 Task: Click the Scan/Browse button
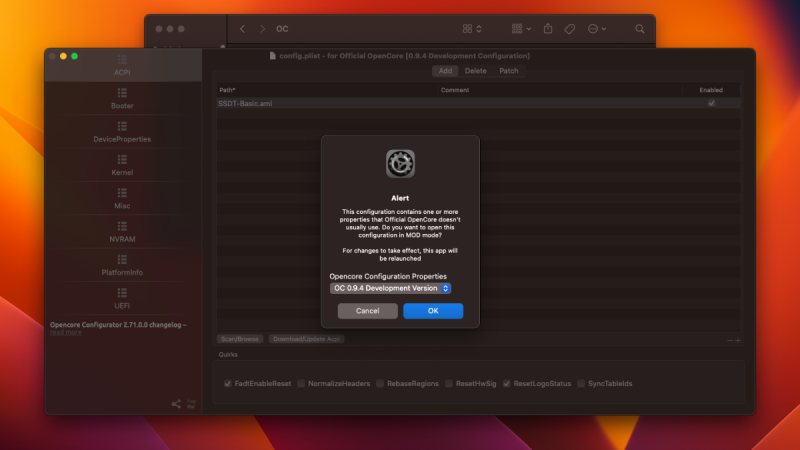coord(240,339)
